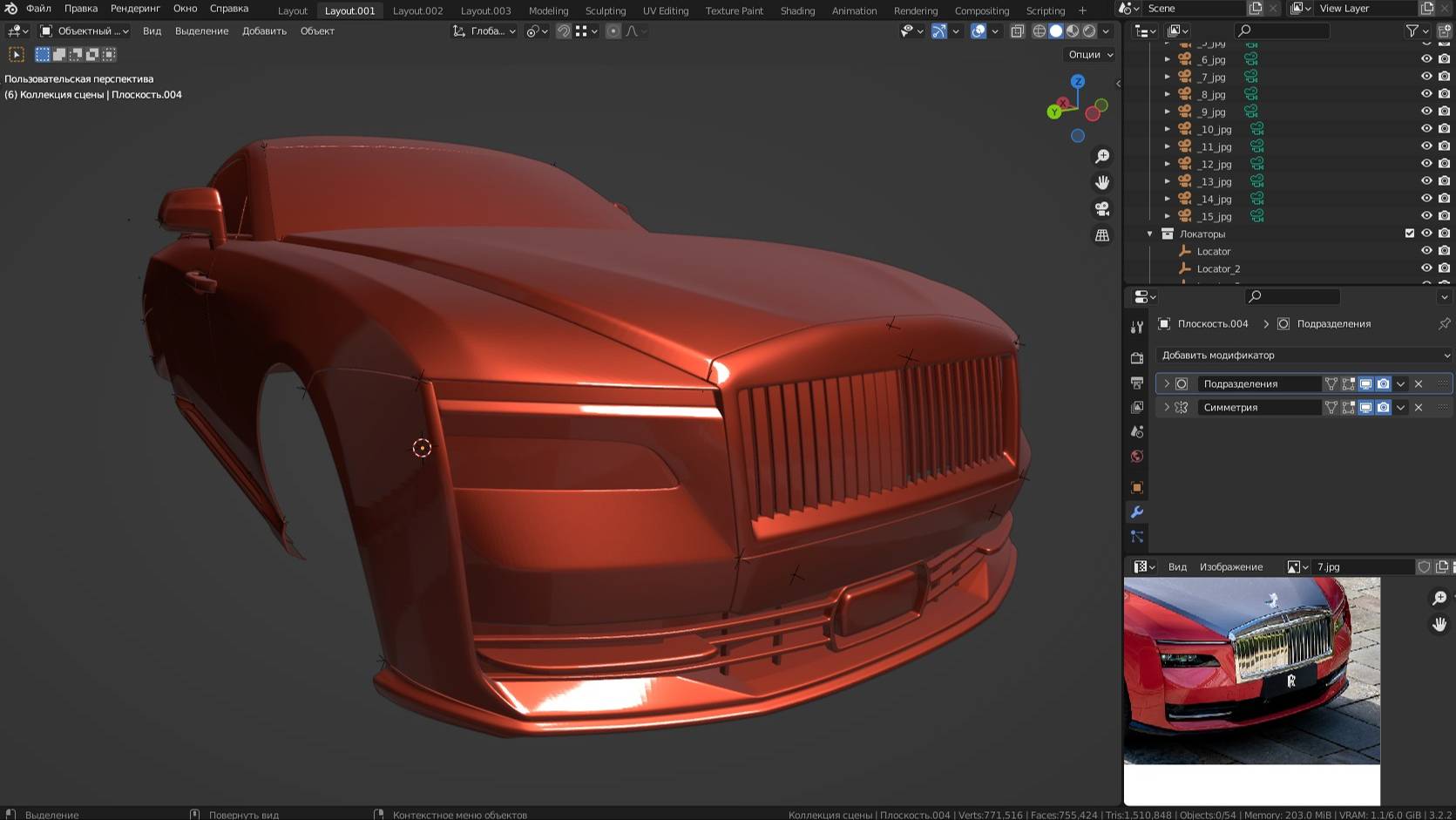Open the Опции dropdown
1456x820 pixels.
tap(1090, 54)
